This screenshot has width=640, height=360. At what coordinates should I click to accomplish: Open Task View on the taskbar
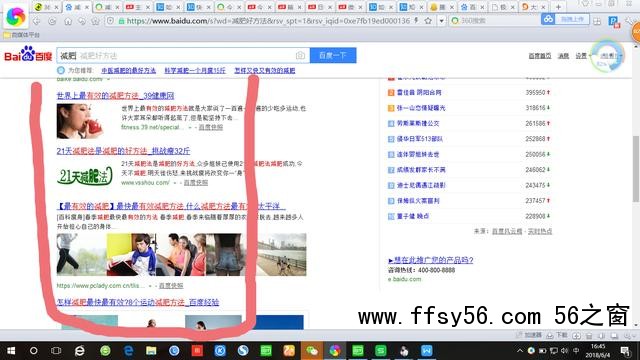pyautogui.click(x=56, y=351)
